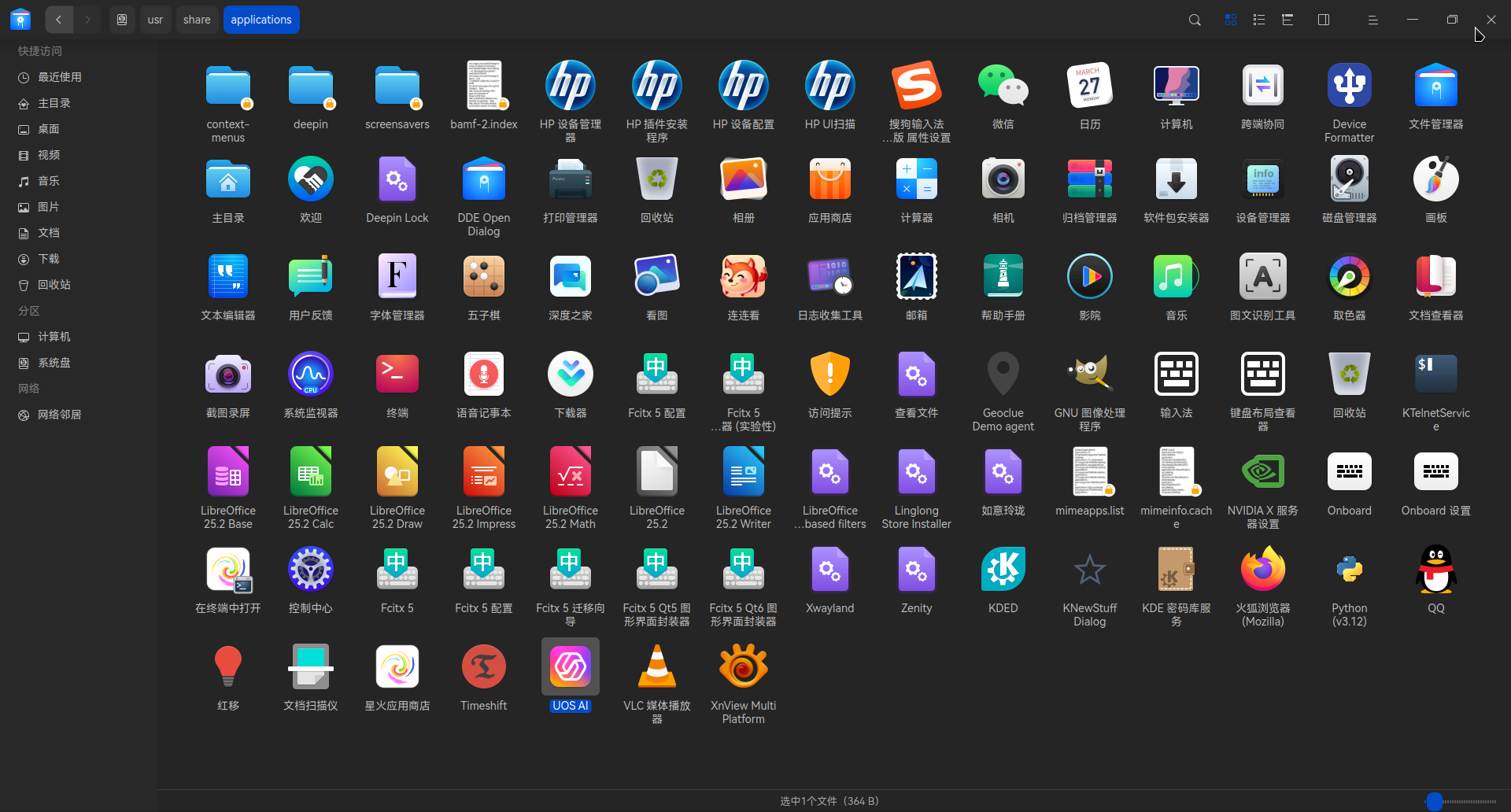The width and height of the screenshot is (1511, 812).
Task: Open the search button
Action: point(1195,20)
